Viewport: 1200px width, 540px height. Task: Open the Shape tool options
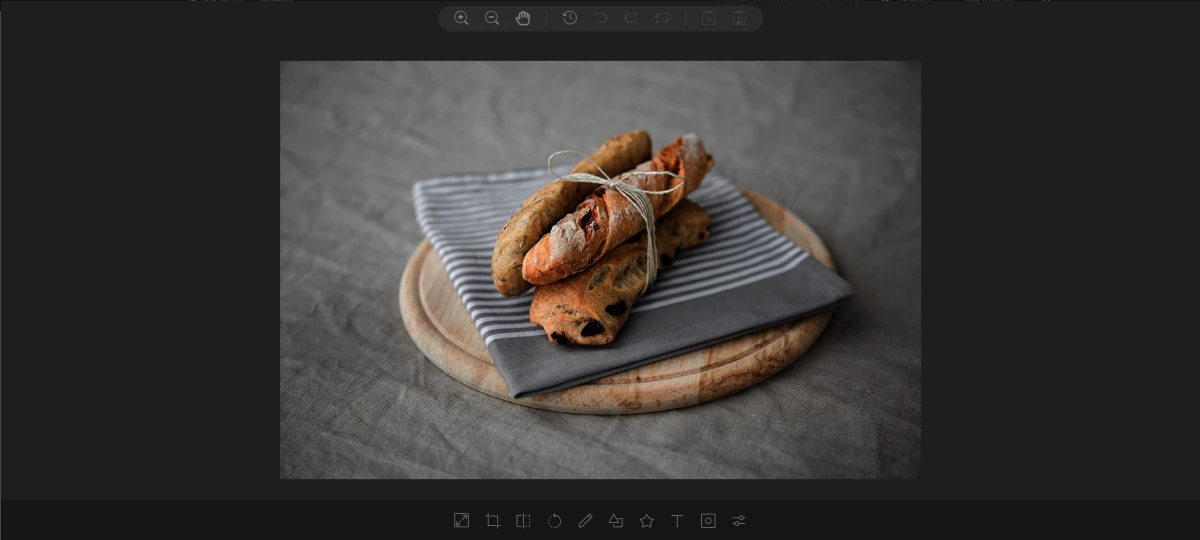point(616,520)
